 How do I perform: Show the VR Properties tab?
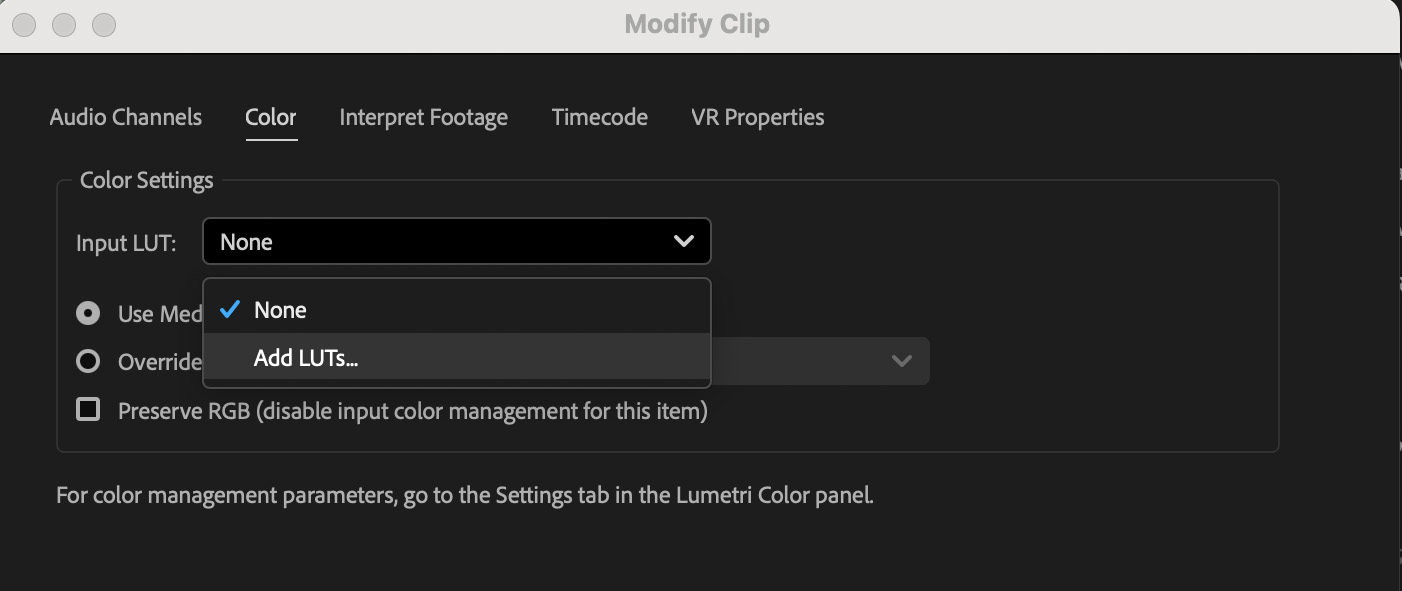pos(758,118)
